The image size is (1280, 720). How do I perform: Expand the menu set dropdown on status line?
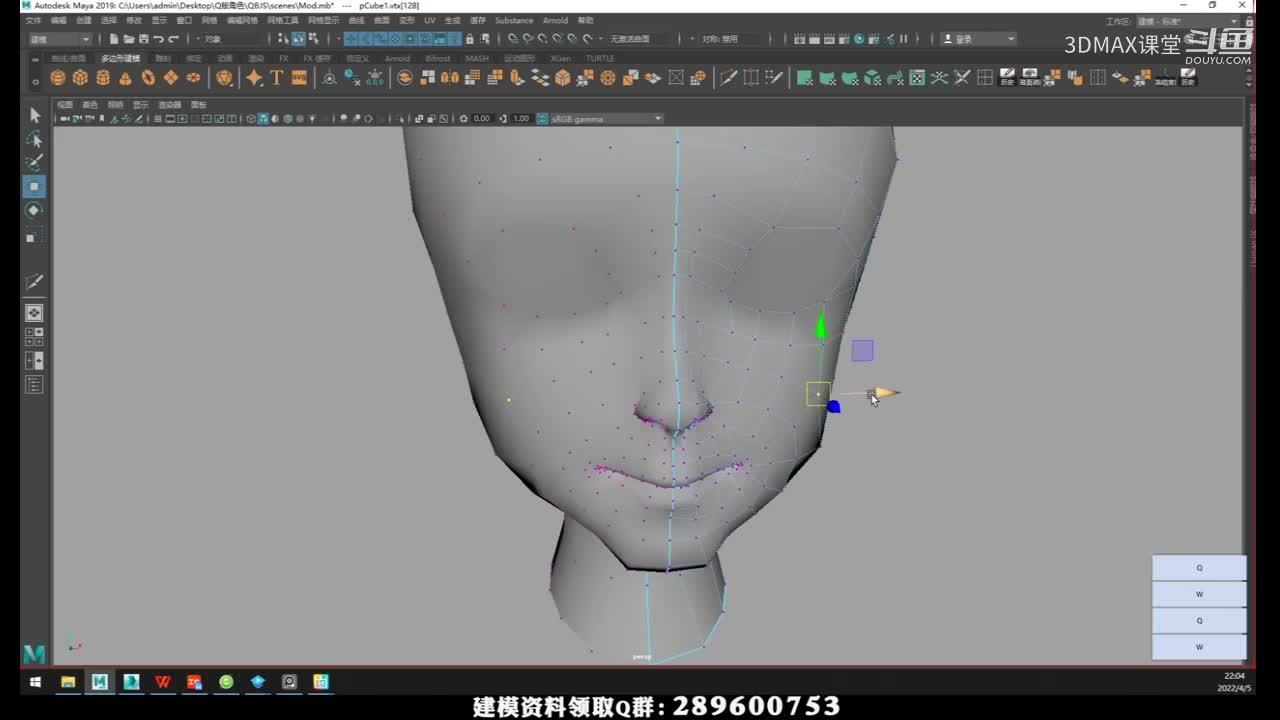click(60, 39)
